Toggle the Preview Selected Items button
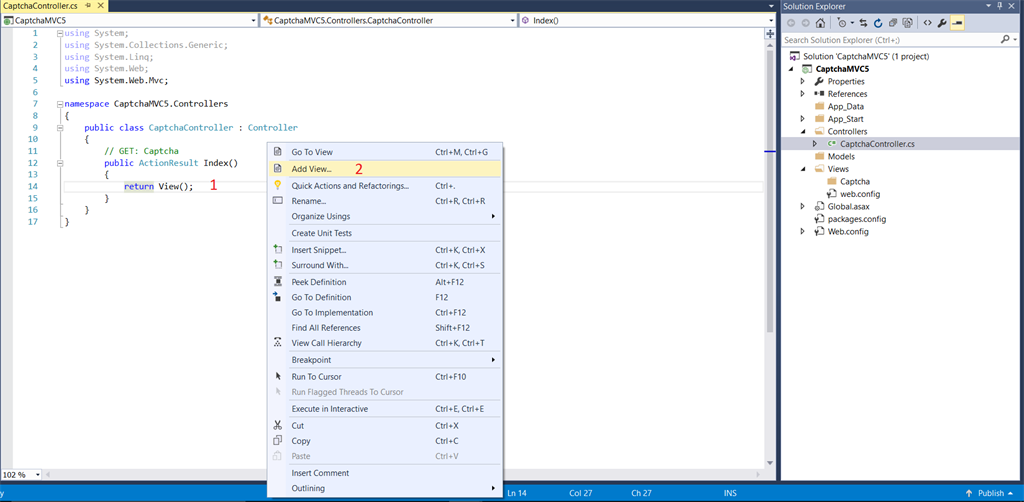1024x502 pixels. point(956,23)
